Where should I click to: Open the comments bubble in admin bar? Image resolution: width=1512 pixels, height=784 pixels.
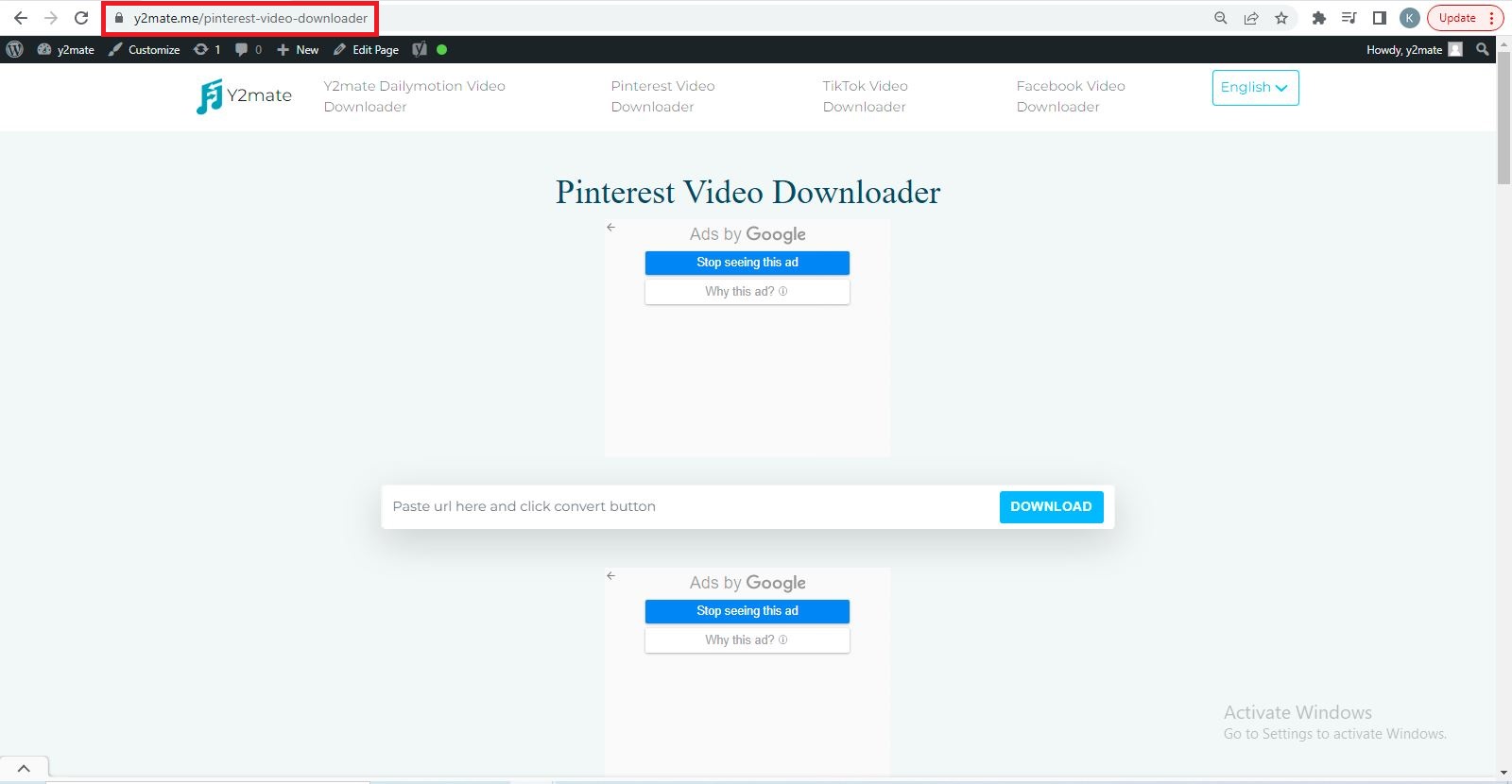[x=249, y=50]
